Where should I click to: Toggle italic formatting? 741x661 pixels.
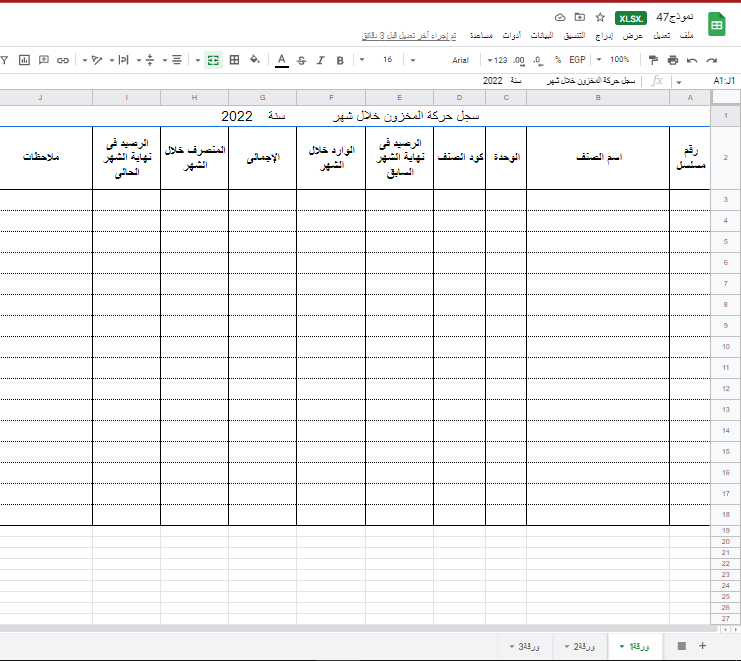tap(320, 60)
